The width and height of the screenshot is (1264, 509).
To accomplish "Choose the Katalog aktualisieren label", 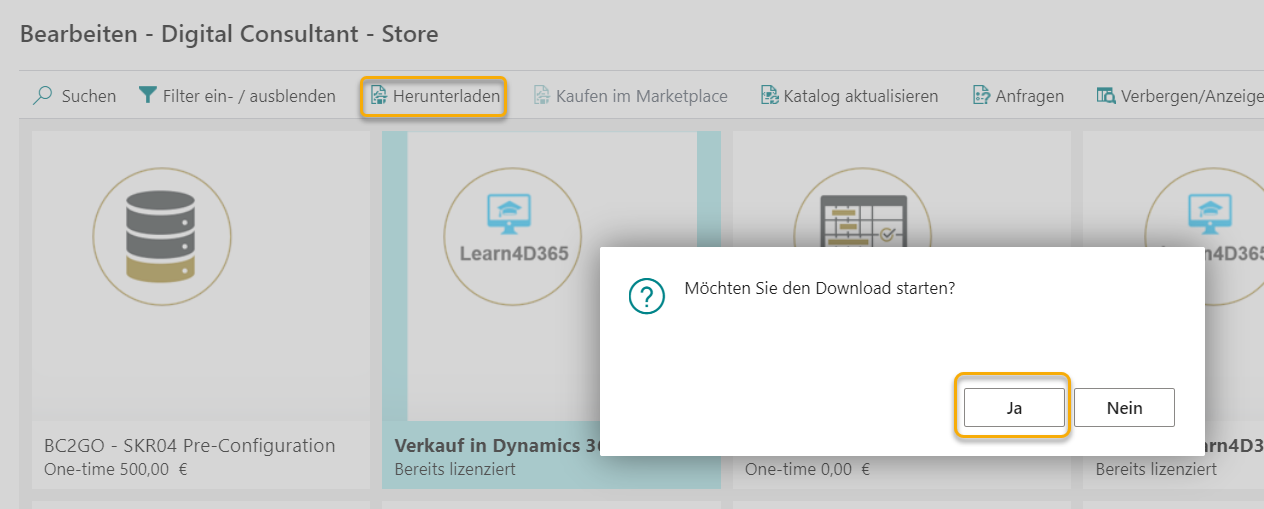I will (861, 96).
